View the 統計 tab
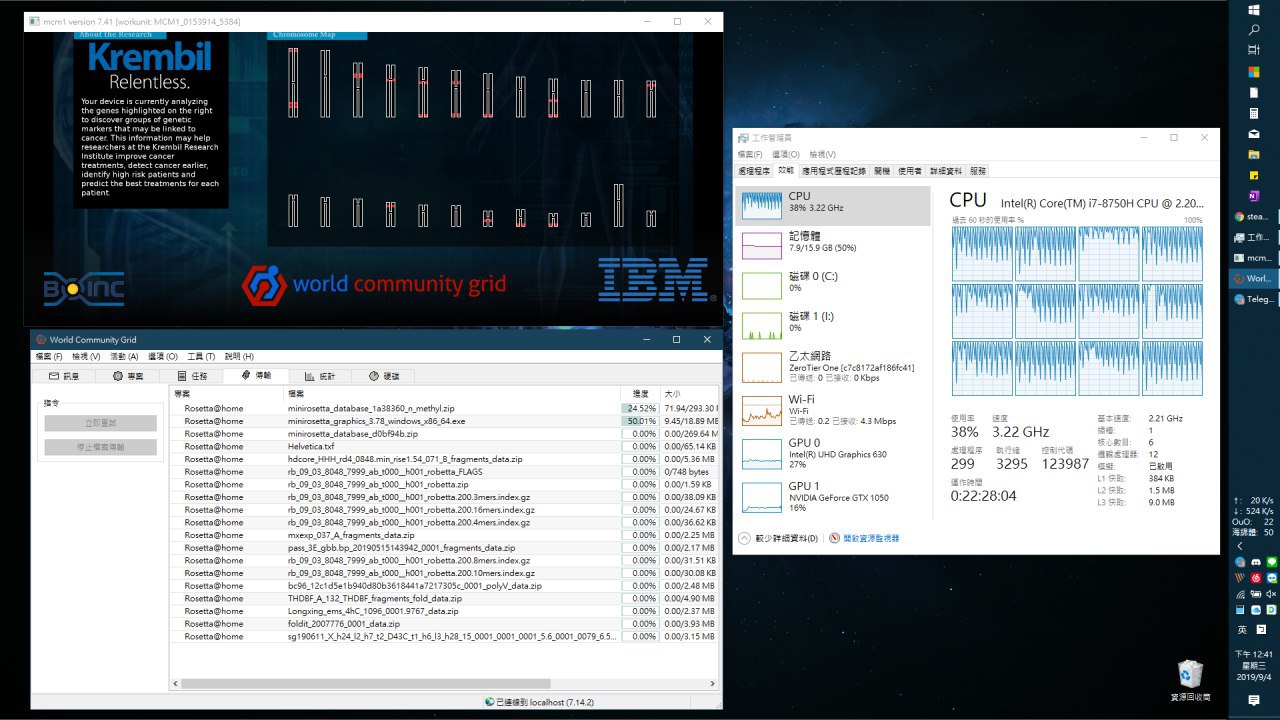 (320, 376)
